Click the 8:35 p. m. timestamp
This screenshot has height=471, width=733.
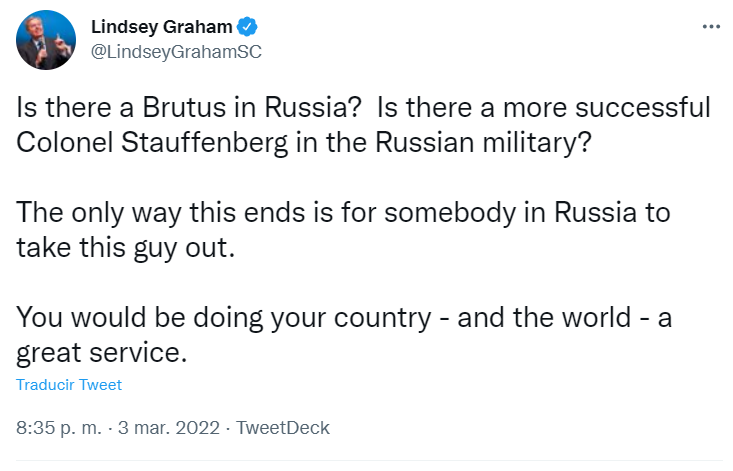tap(59, 428)
